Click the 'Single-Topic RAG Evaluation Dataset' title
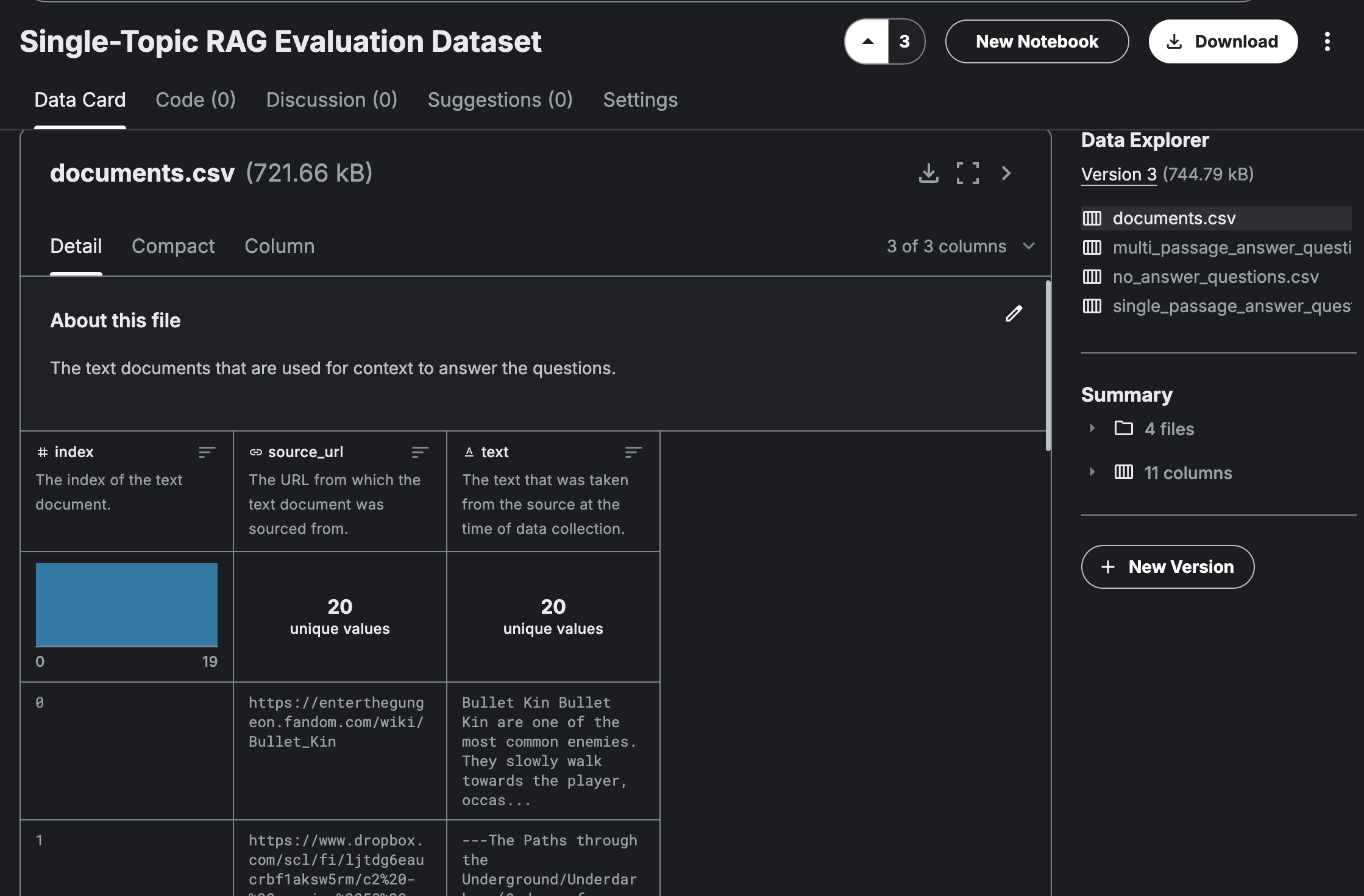 coord(280,41)
